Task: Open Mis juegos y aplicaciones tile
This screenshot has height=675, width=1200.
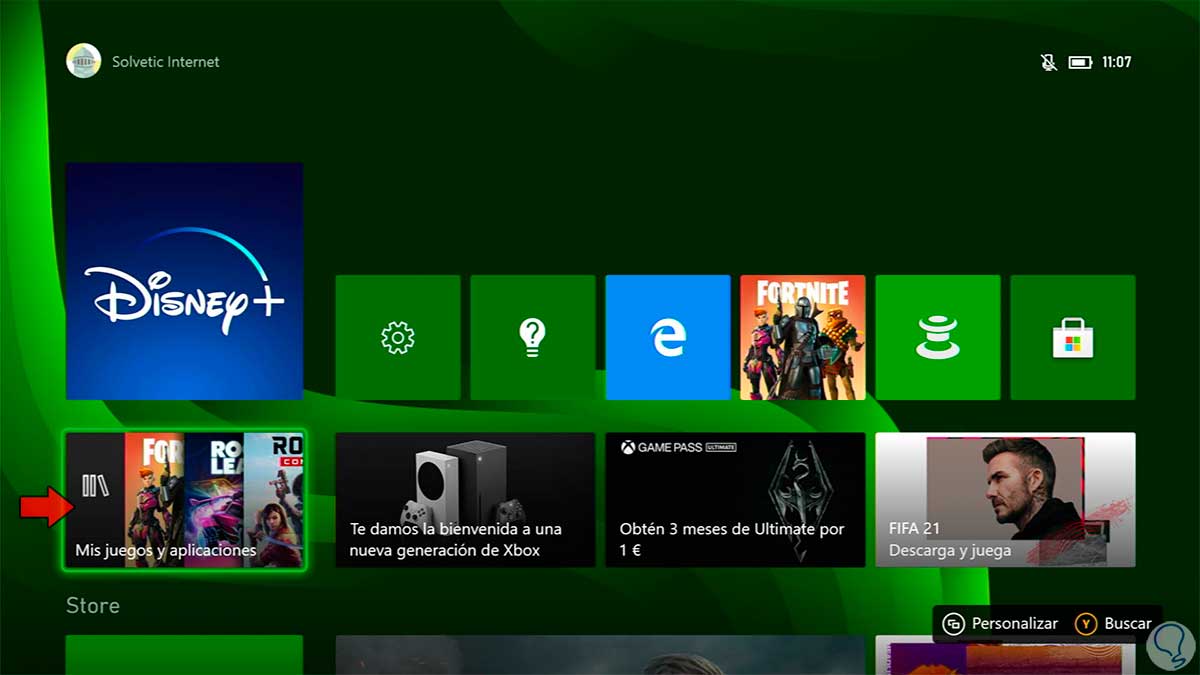Action: pyautogui.click(x=185, y=500)
